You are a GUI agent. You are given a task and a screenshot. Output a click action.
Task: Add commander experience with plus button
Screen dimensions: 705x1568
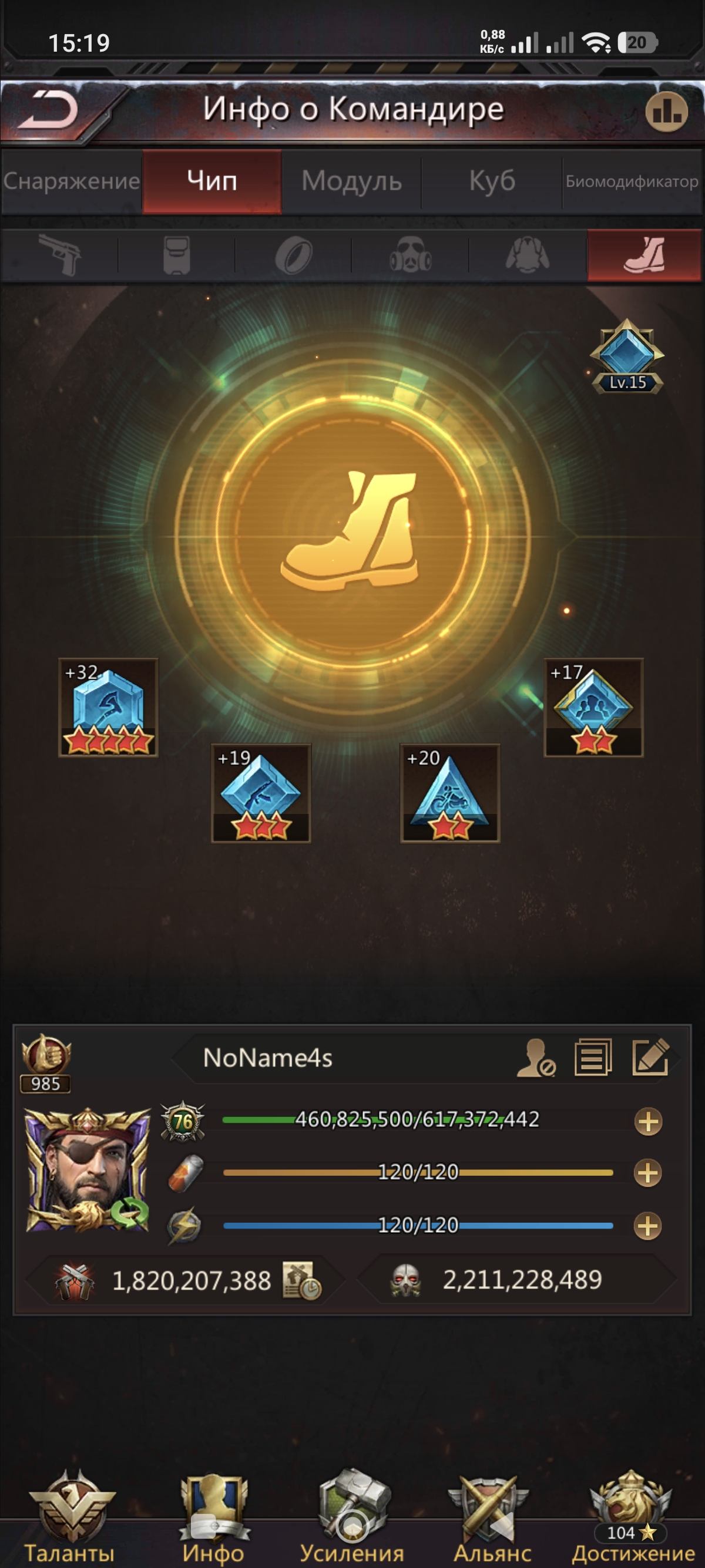tap(649, 1121)
